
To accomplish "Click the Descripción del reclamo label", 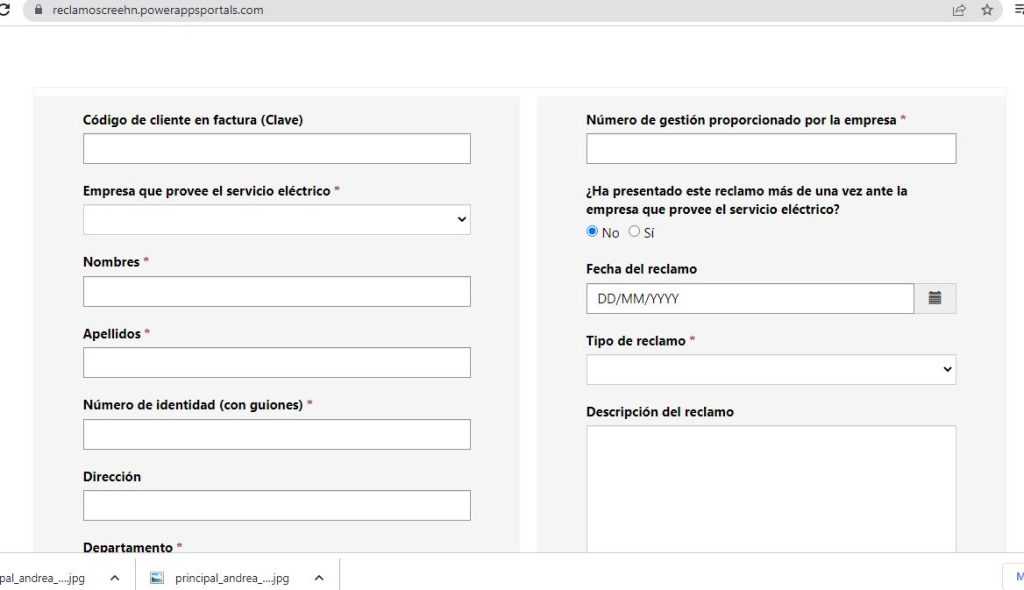I will [660, 412].
